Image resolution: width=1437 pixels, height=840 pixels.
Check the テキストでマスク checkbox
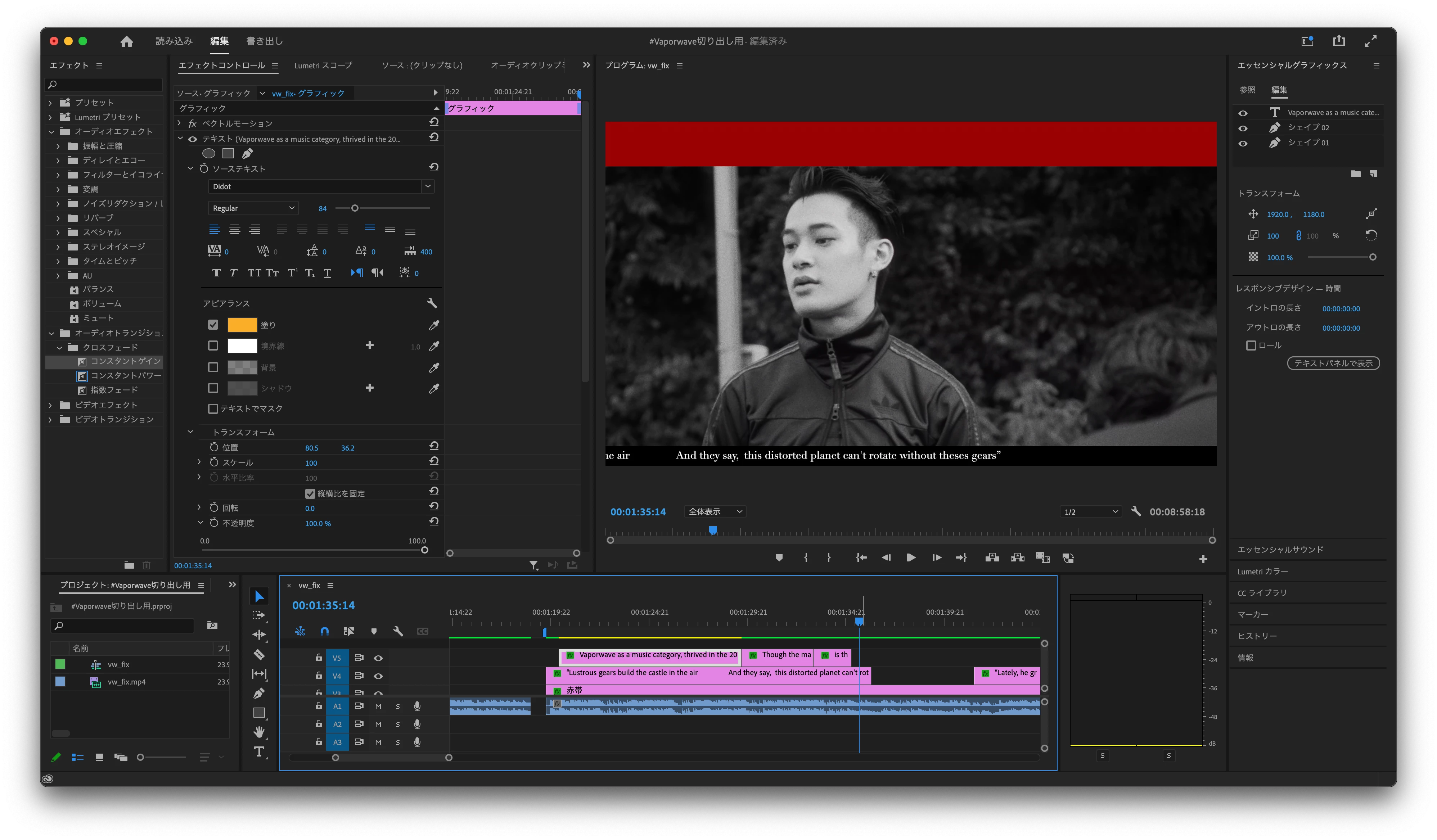[x=213, y=408]
